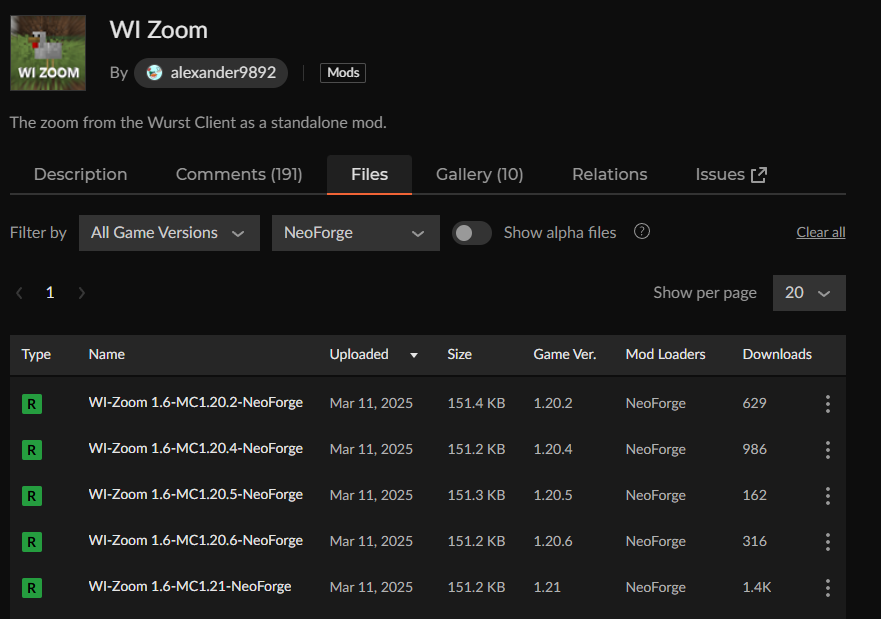Open the All Game Versions dropdown
Viewport: 881px width, 619px height.
[169, 233]
